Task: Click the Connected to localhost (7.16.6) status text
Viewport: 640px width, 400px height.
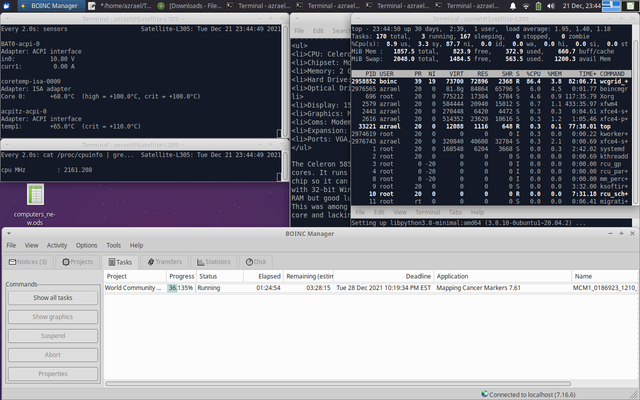Action: [532, 394]
